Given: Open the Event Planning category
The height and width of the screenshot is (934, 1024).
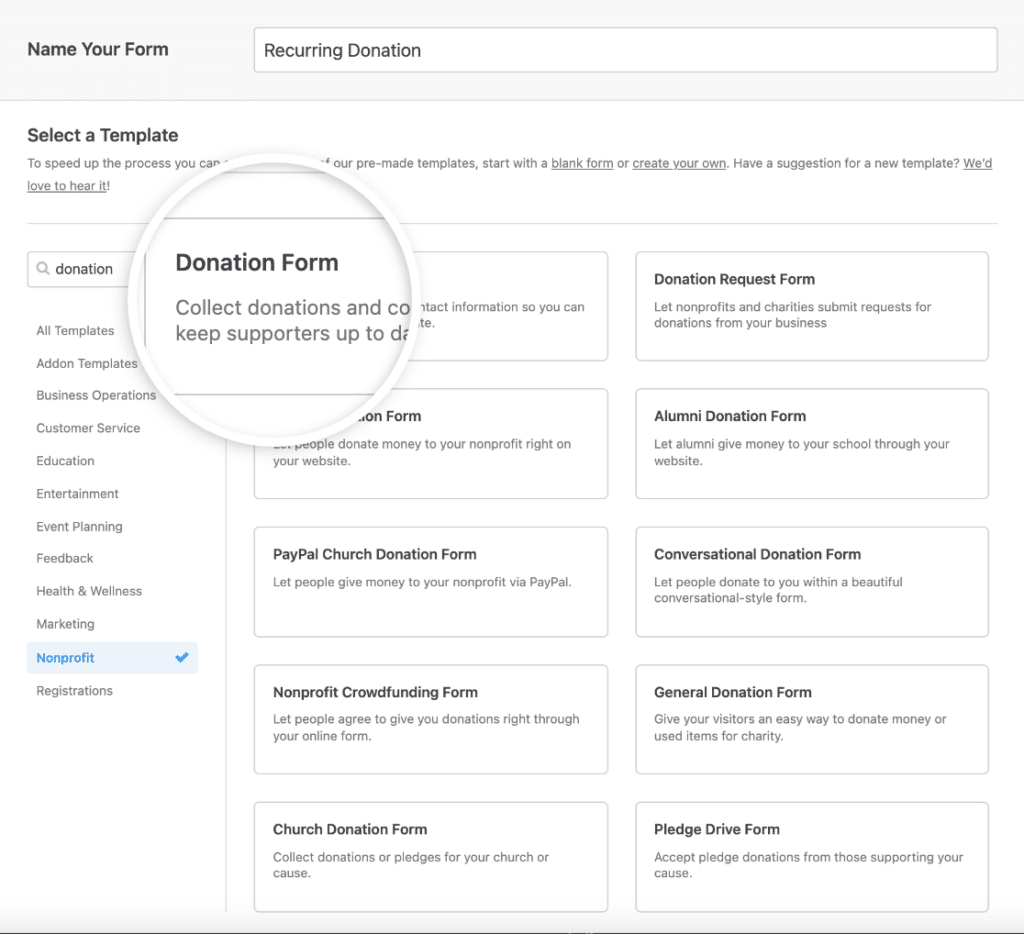Looking at the screenshot, I should click(x=79, y=526).
